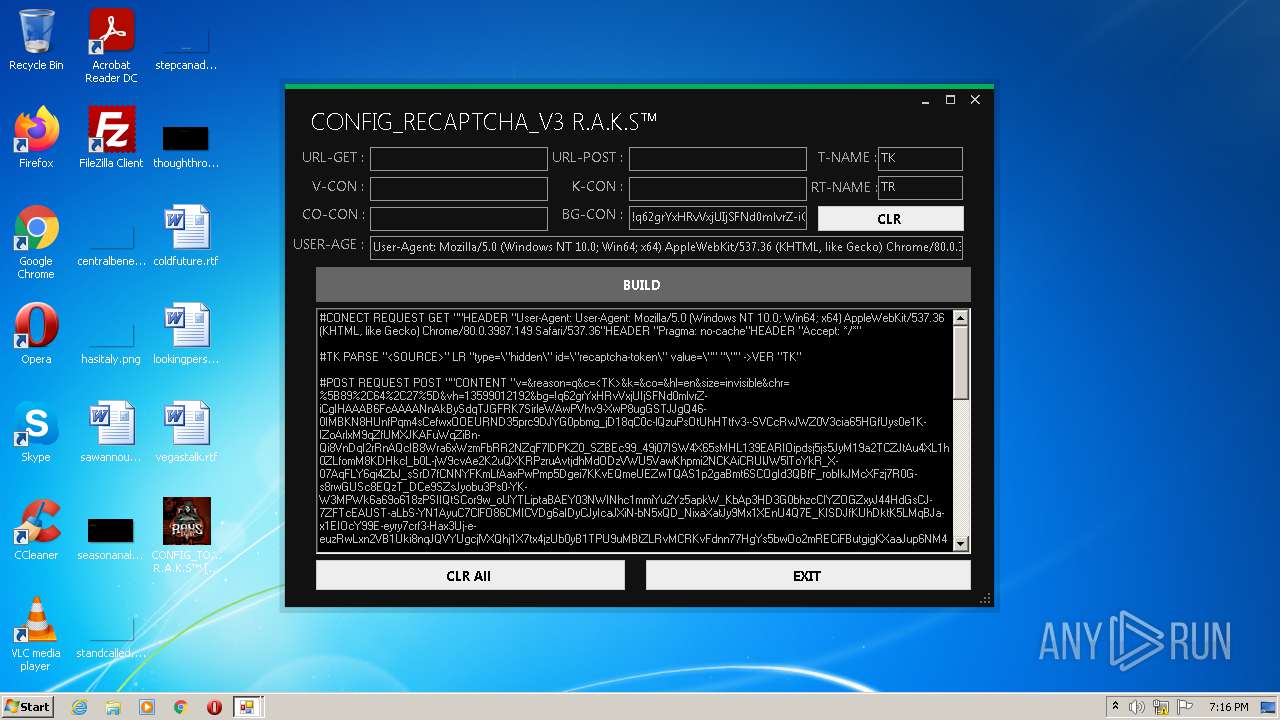Focus the V-CON input field
Image resolution: width=1280 pixels, height=720 pixels.
(x=459, y=189)
